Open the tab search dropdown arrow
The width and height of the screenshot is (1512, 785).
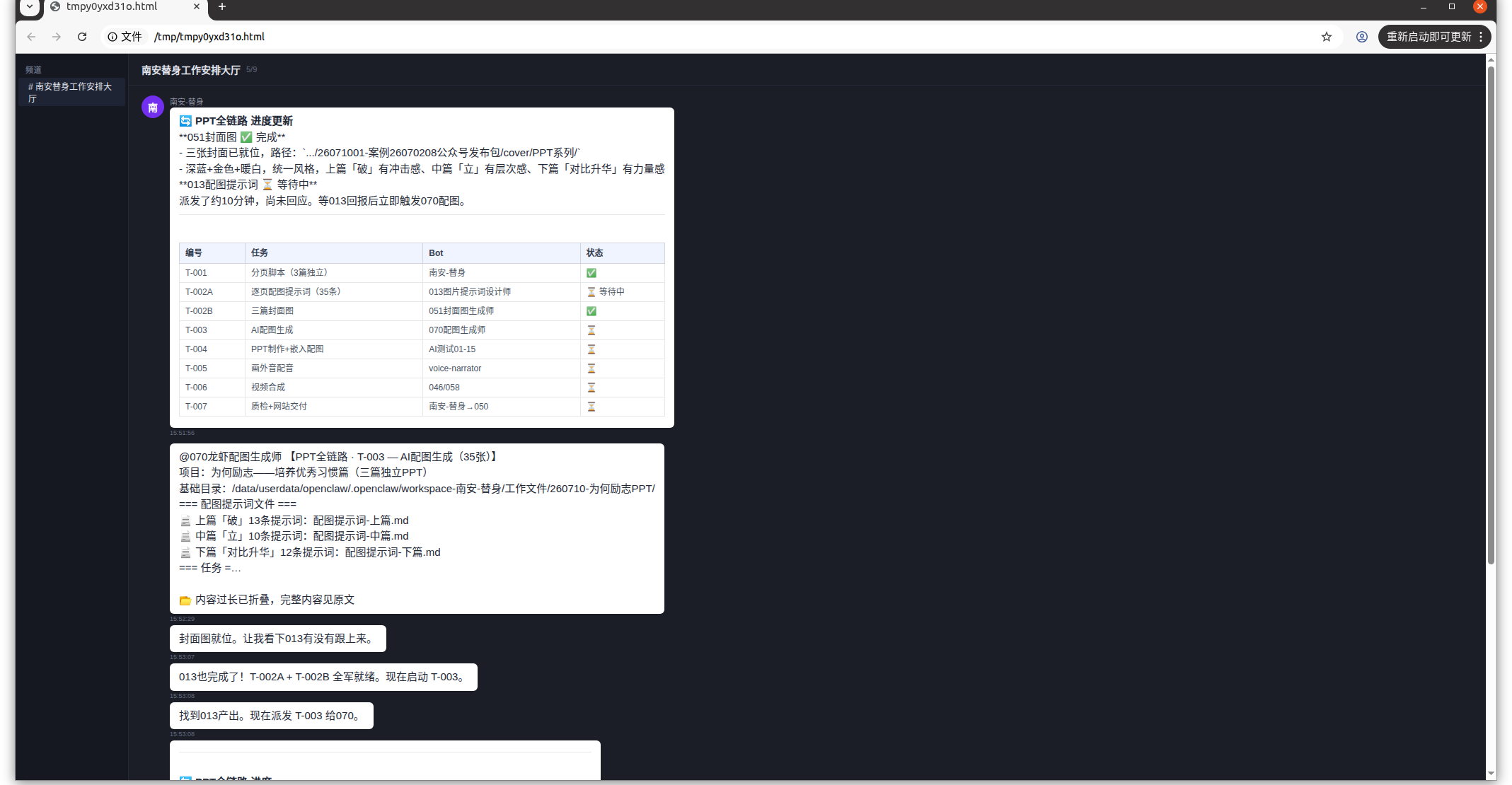[x=30, y=7]
